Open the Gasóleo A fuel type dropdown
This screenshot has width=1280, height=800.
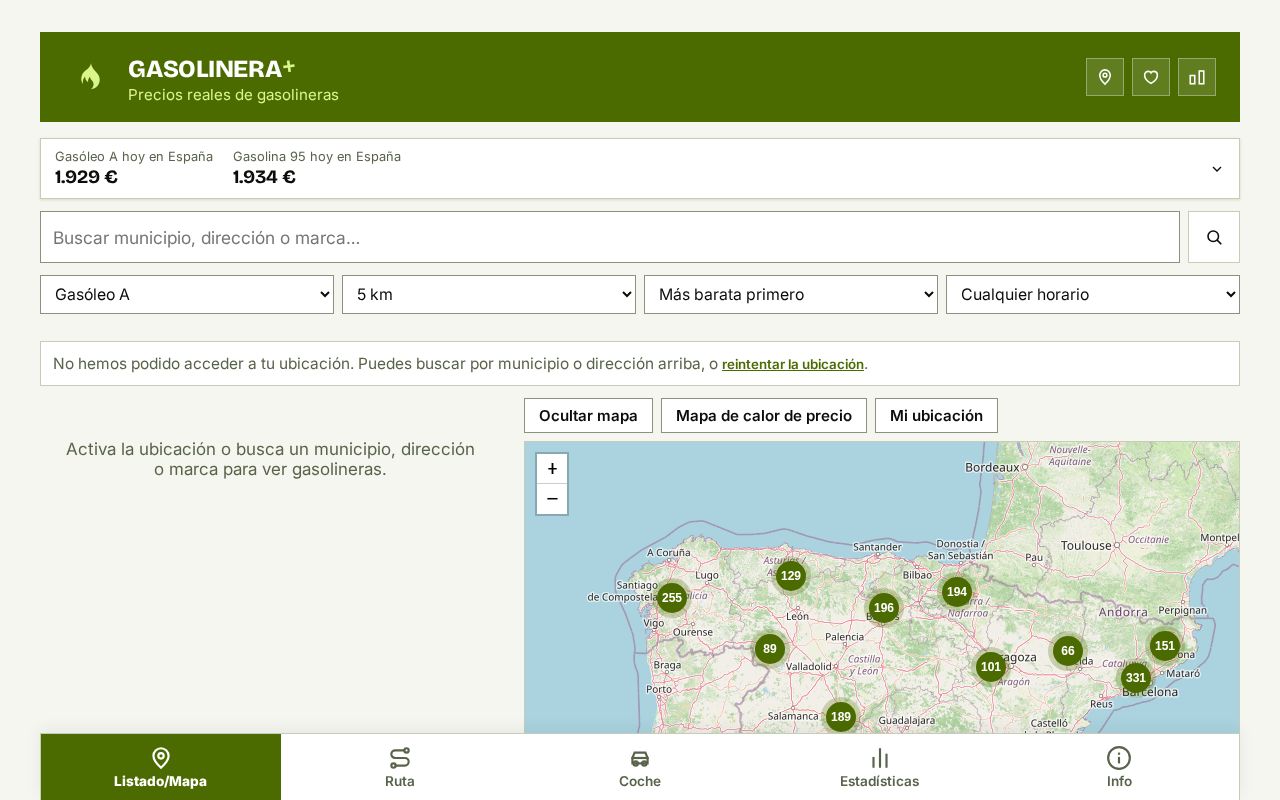click(187, 295)
